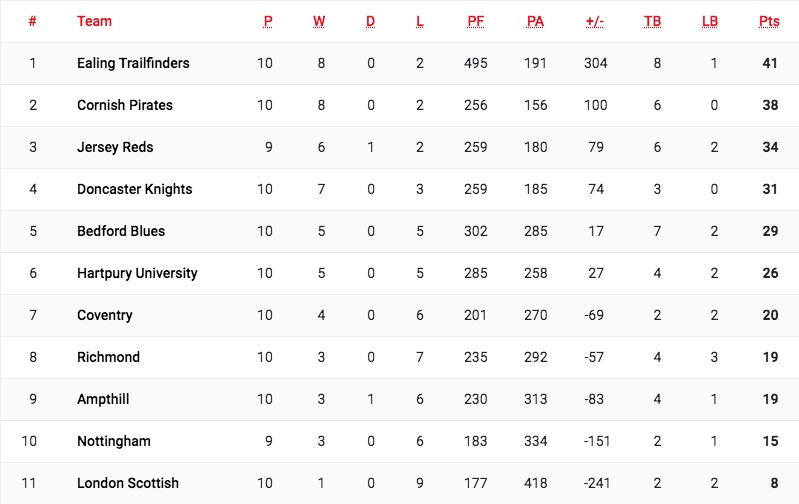
Task: Click the W wins column header
Action: 319,21
